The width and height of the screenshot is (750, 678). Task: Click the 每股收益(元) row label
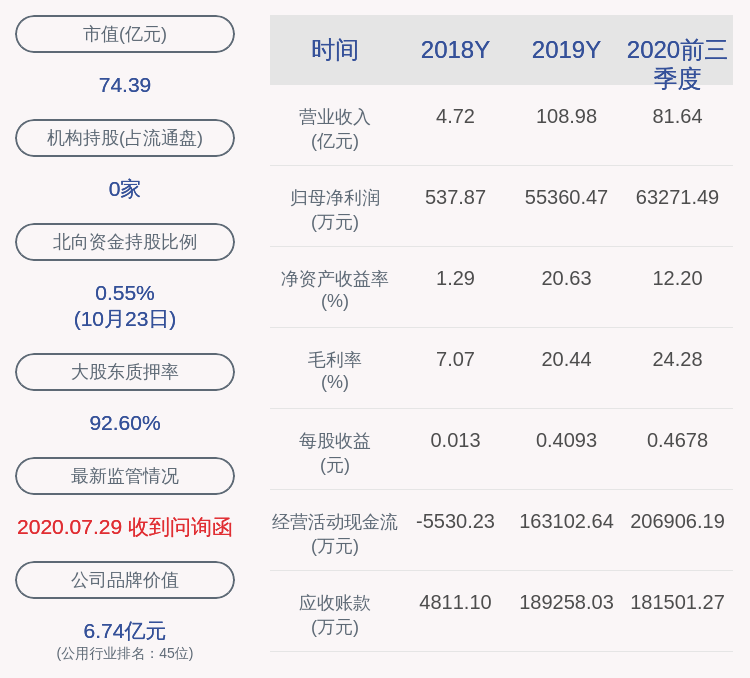(x=335, y=453)
